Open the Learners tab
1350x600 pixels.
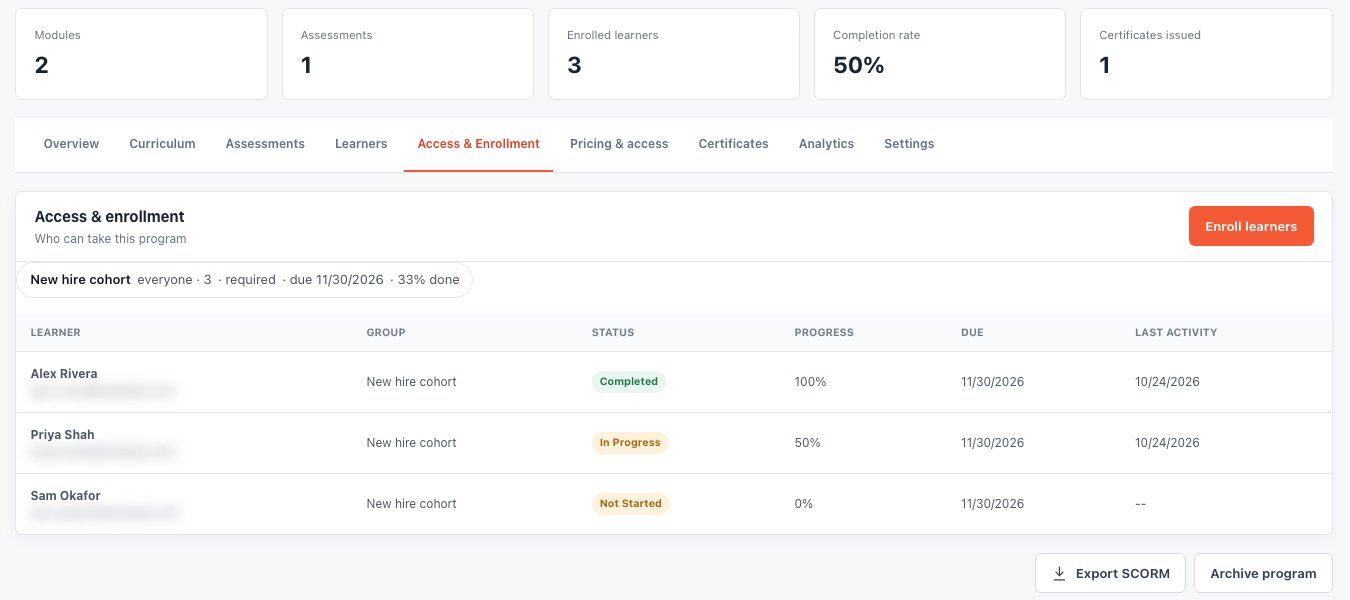click(x=361, y=144)
